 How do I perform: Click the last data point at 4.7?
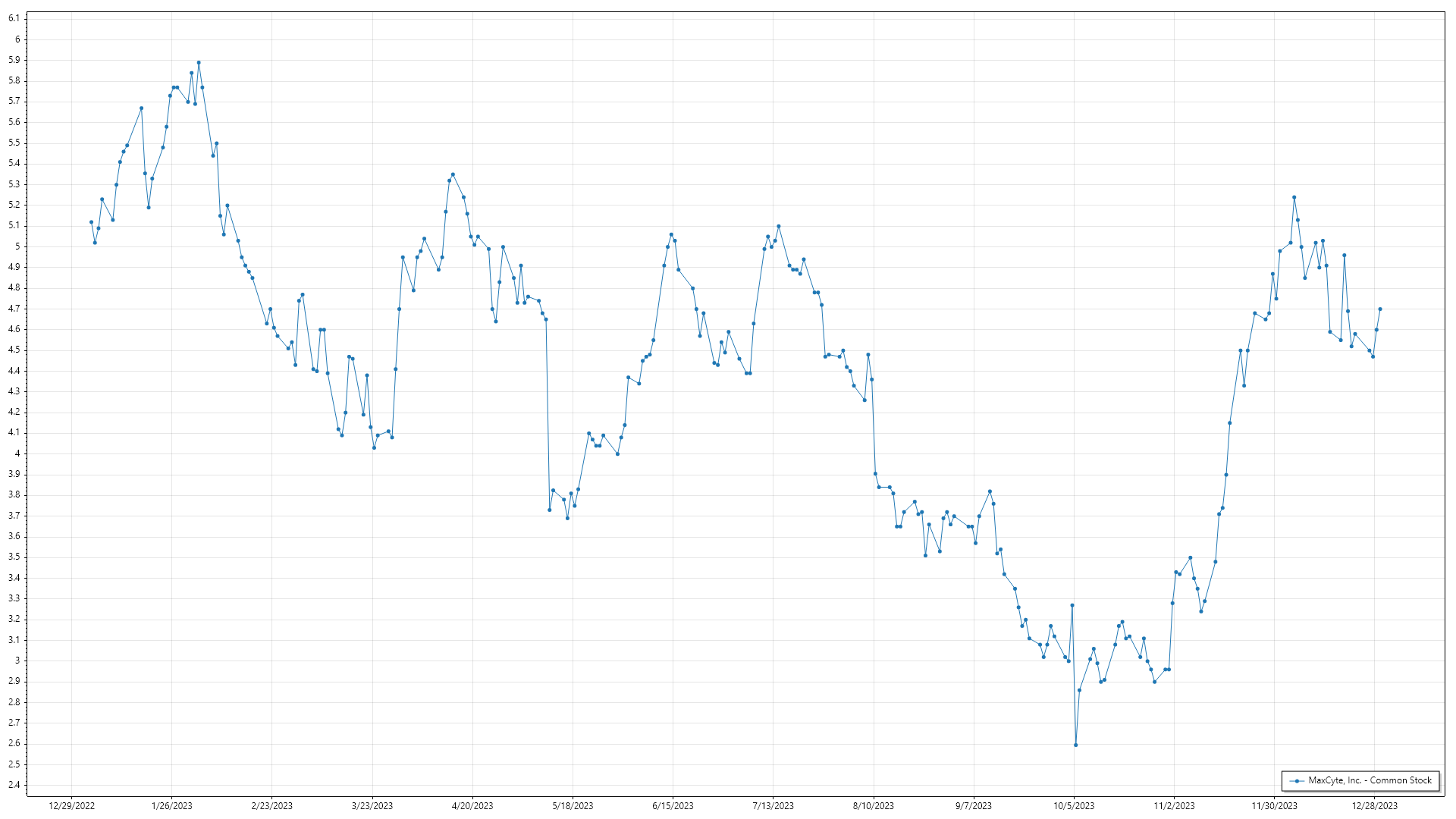(1380, 309)
